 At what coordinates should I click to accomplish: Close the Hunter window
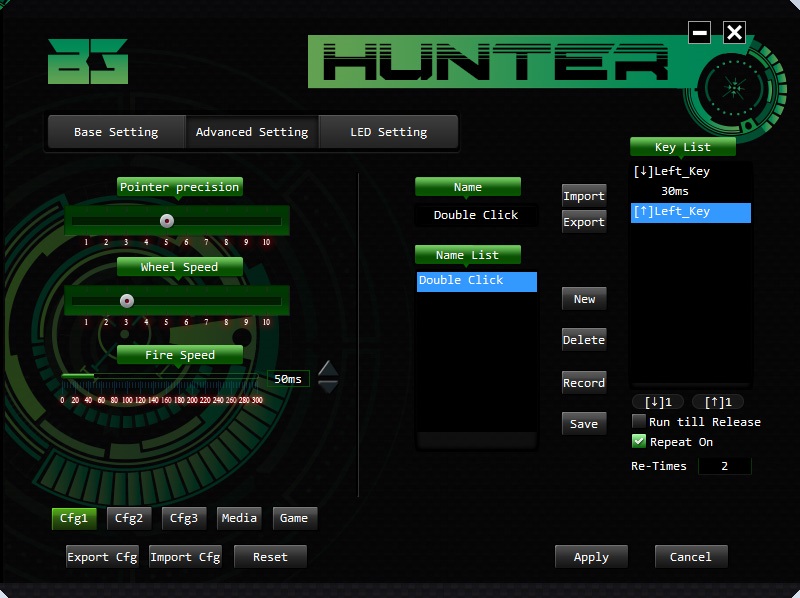pos(734,33)
